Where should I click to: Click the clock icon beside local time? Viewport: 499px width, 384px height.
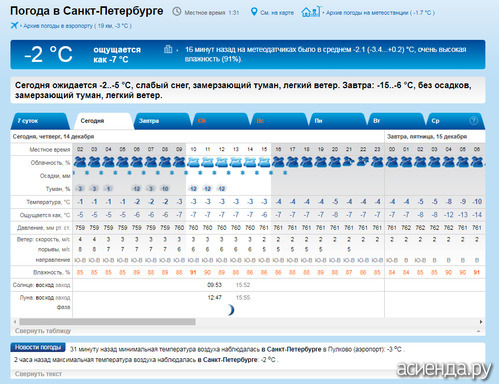(177, 12)
